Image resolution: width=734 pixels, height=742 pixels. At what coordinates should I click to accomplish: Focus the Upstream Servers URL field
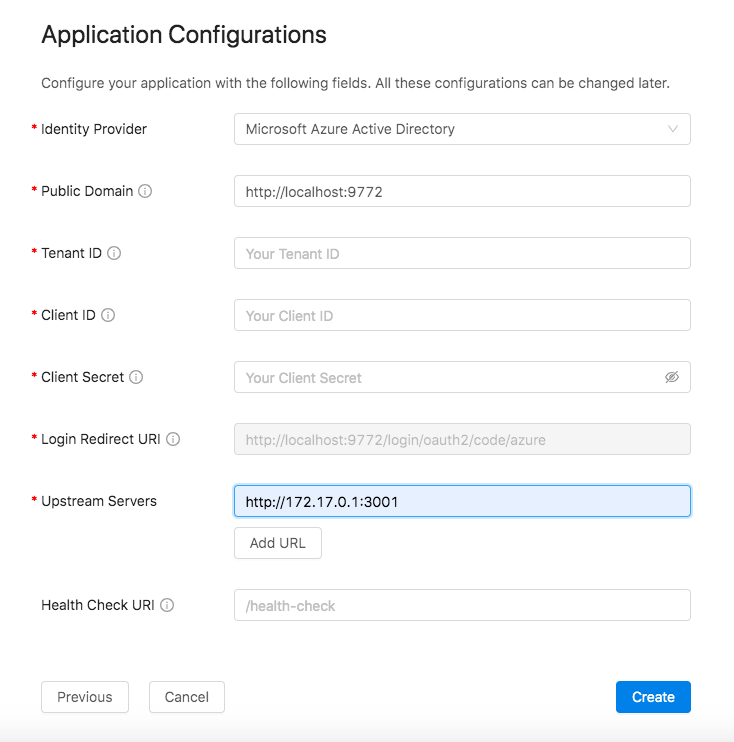pyautogui.click(x=462, y=501)
